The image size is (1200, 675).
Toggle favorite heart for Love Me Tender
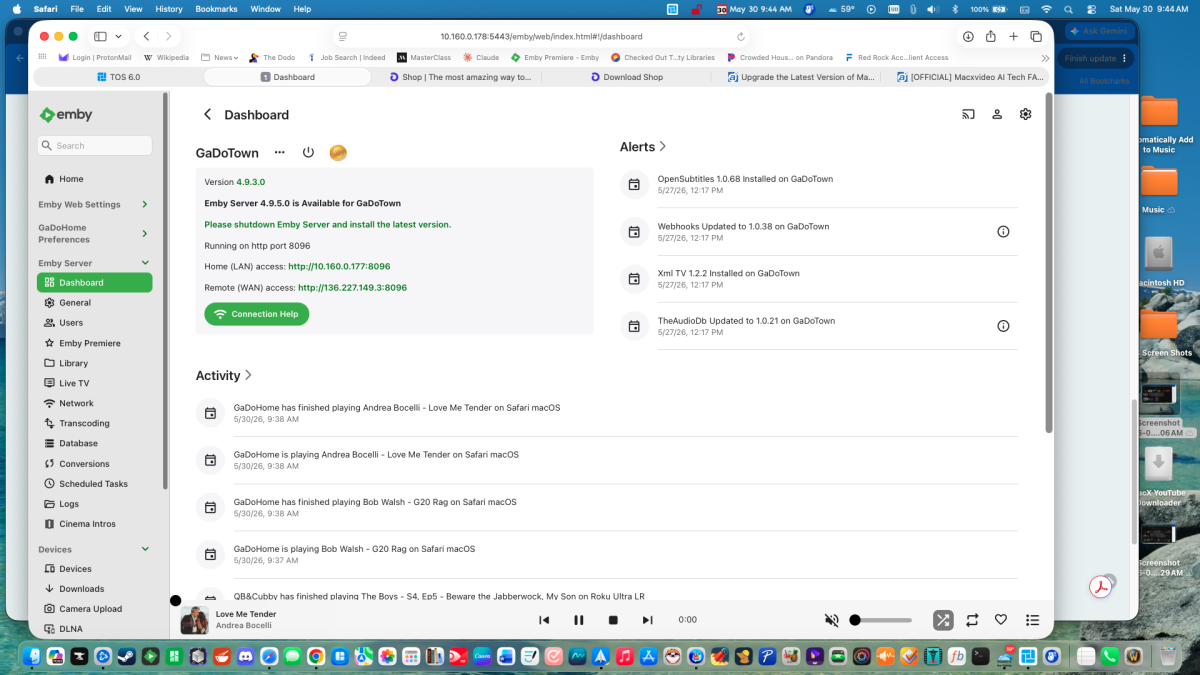[x=1001, y=620]
